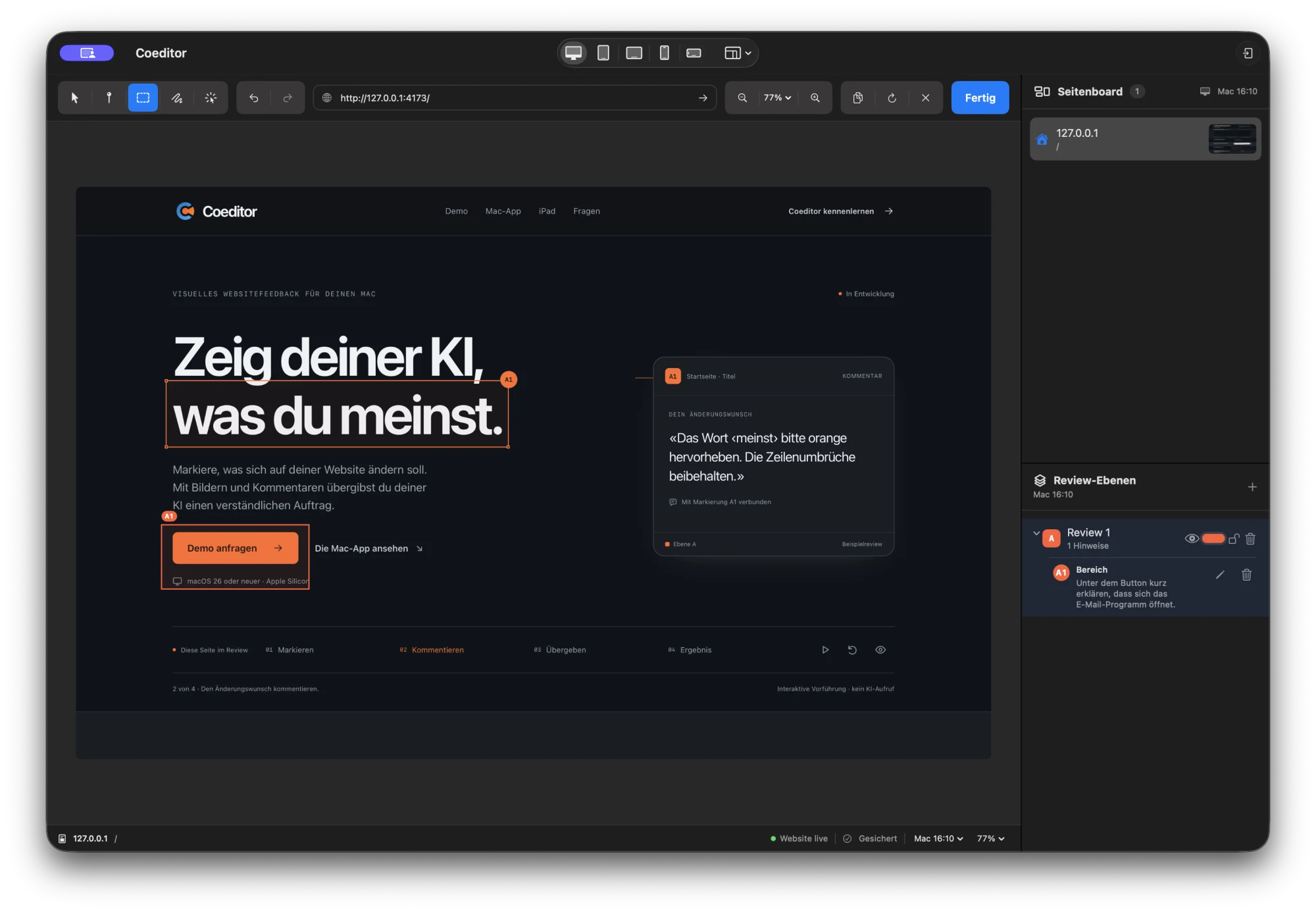Choose the pin marker tool

point(109,97)
